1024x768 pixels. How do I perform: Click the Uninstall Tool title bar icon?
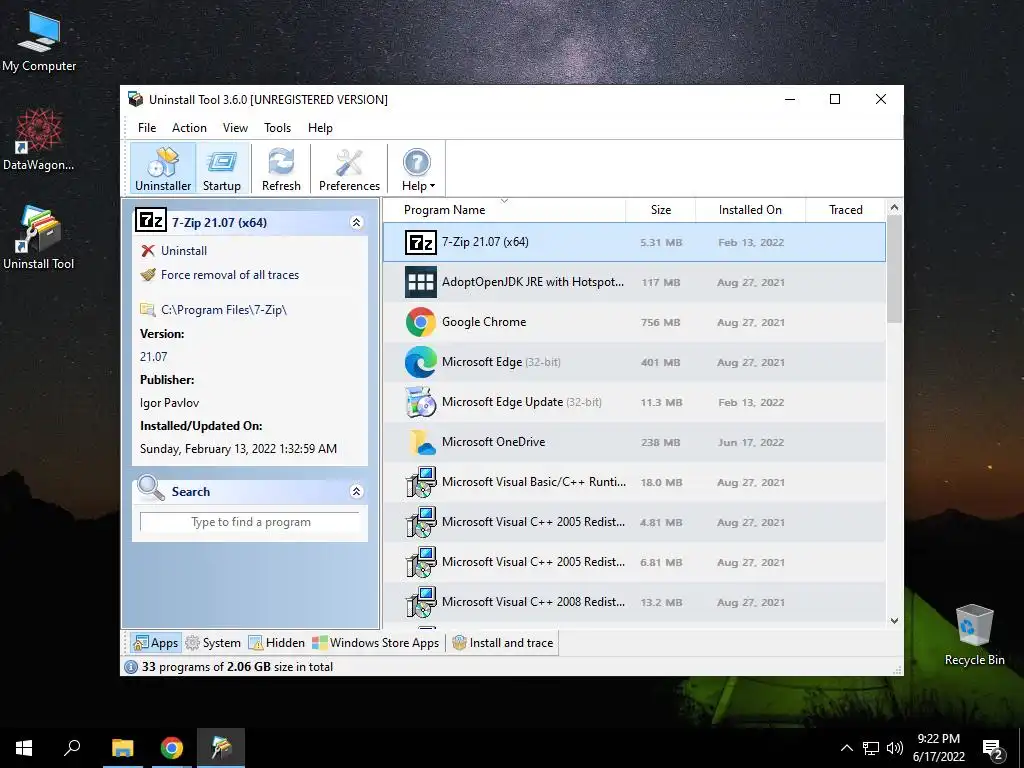tap(135, 99)
